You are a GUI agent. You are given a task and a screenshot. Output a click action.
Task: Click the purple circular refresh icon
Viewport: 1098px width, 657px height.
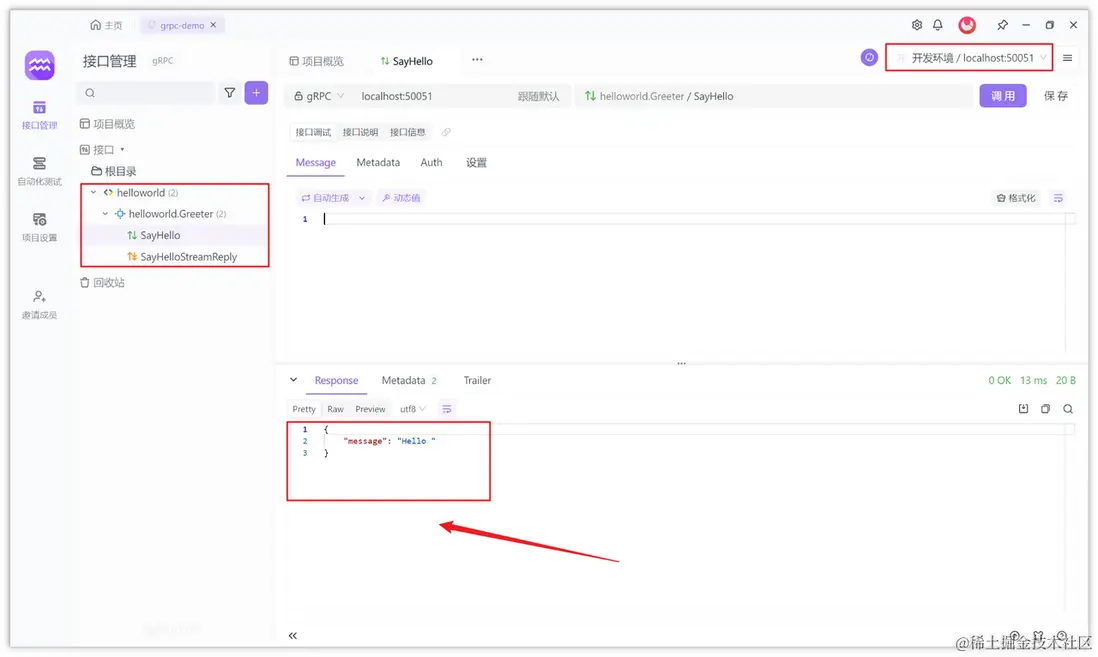pyautogui.click(x=869, y=57)
